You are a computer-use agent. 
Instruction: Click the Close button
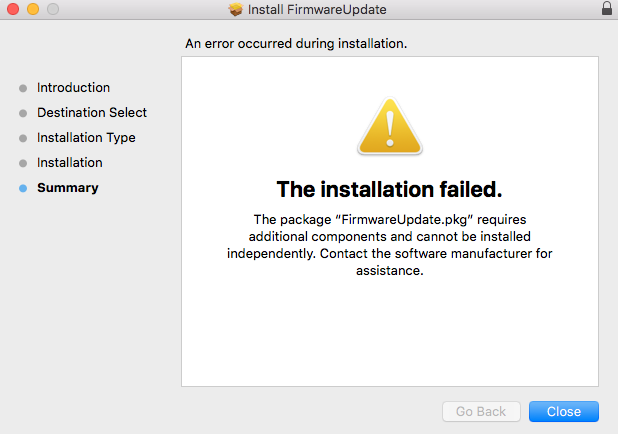564,412
